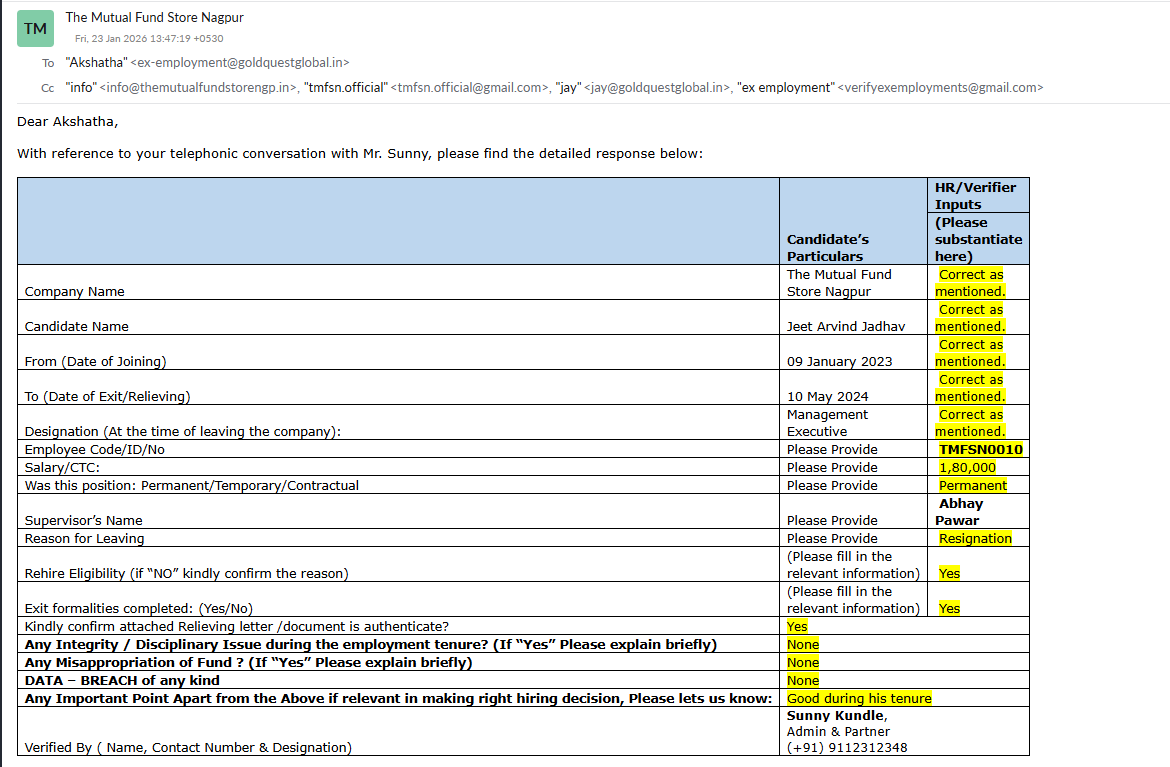Click the TM sender avatar icon
The width and height of the screenshot is (1170, 767).
[x=35, y=29]
